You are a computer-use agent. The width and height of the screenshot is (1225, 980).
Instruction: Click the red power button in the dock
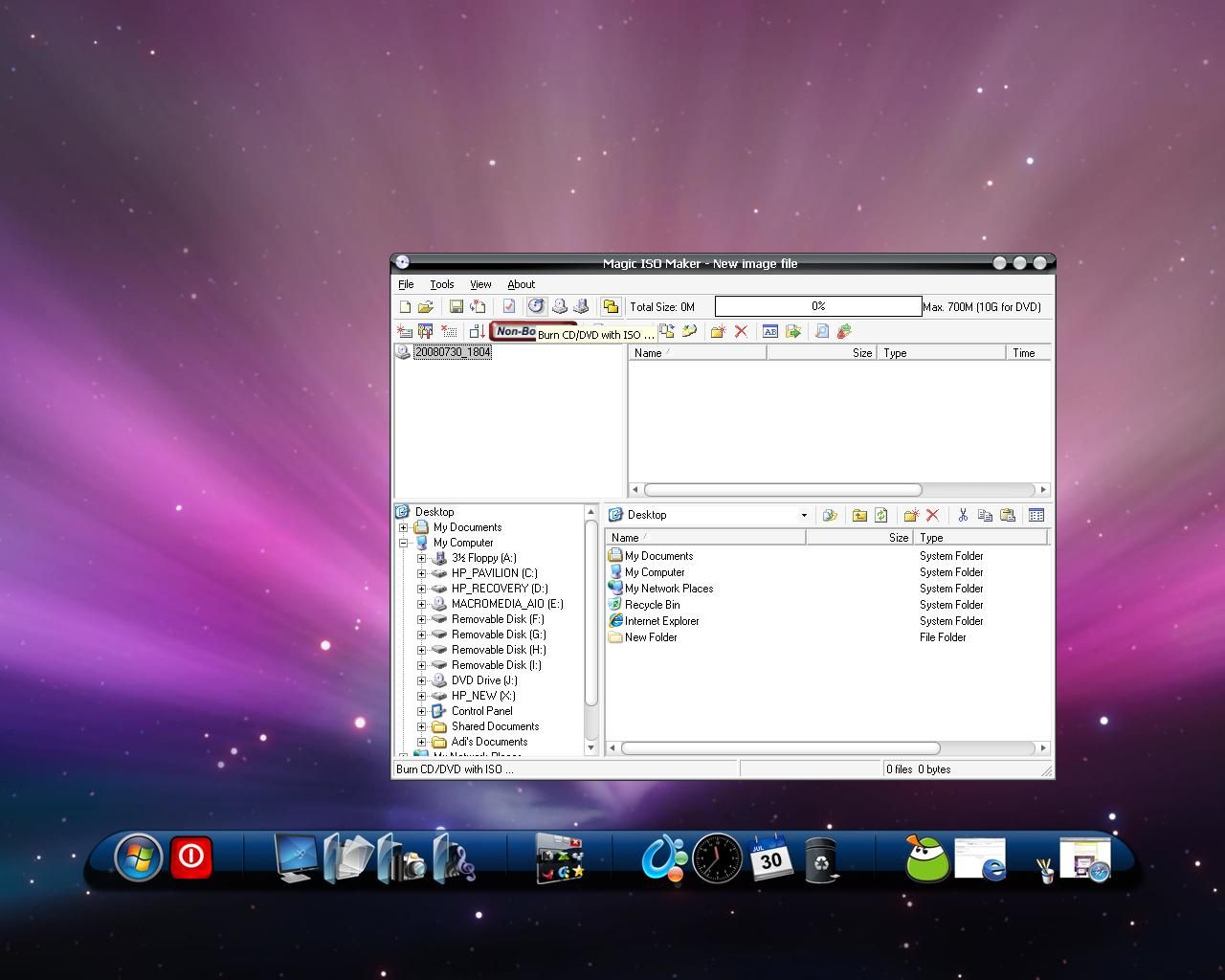pos(190,857)
